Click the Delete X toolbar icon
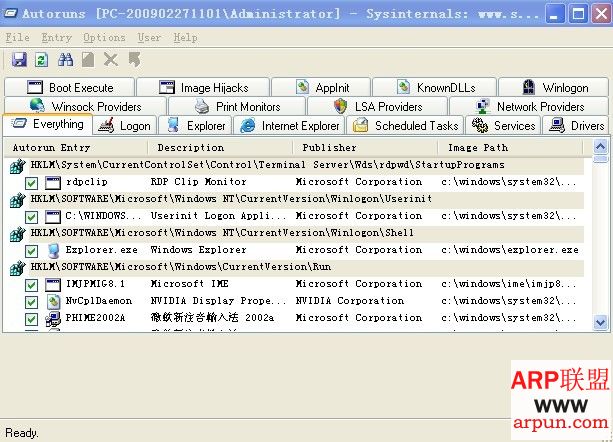Screen dimensions: 613x442 [x=111, y=60]
